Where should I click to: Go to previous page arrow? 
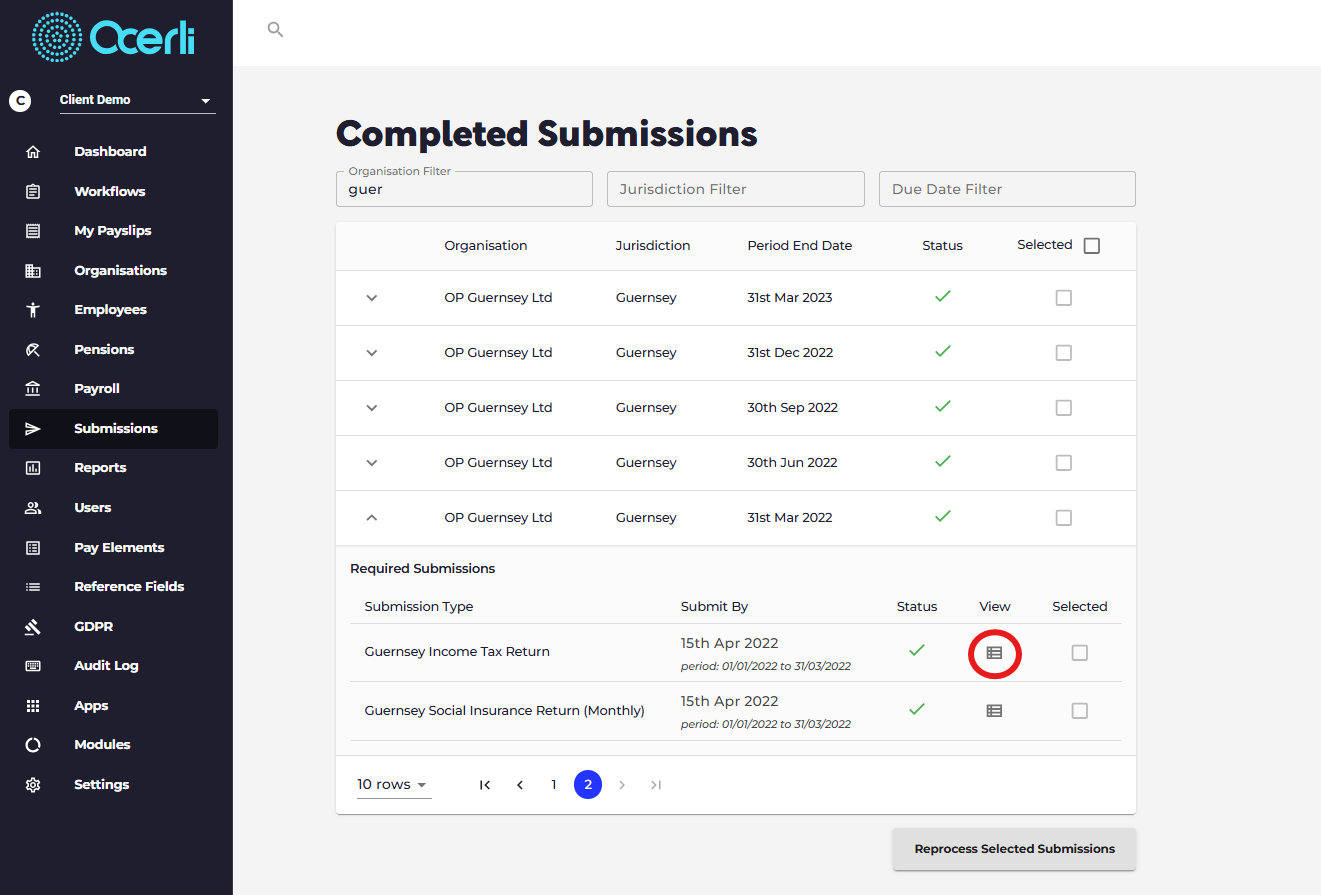[520, 785]
